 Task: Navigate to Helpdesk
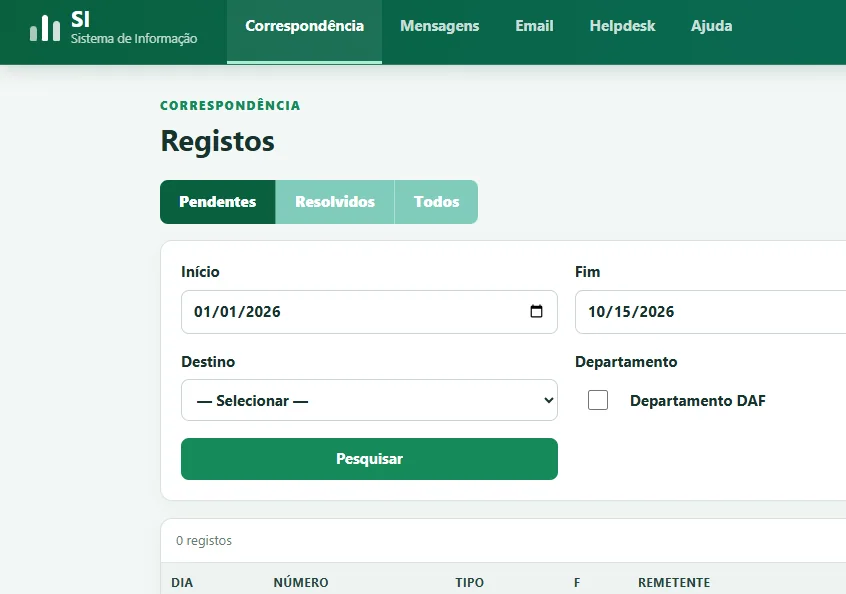[622, 26]
